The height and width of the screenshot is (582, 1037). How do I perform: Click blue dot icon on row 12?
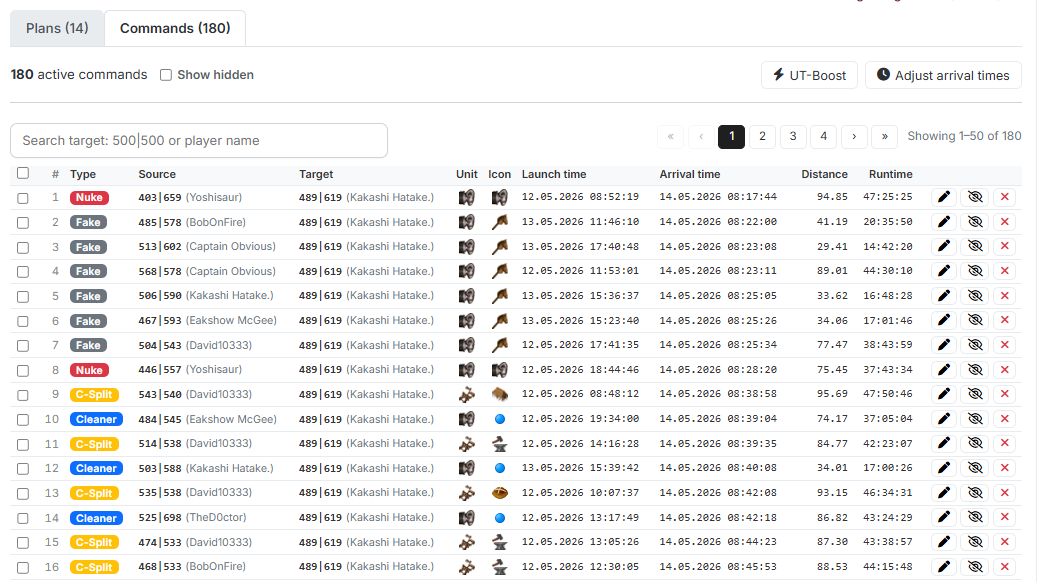click(x=500, y=468)
